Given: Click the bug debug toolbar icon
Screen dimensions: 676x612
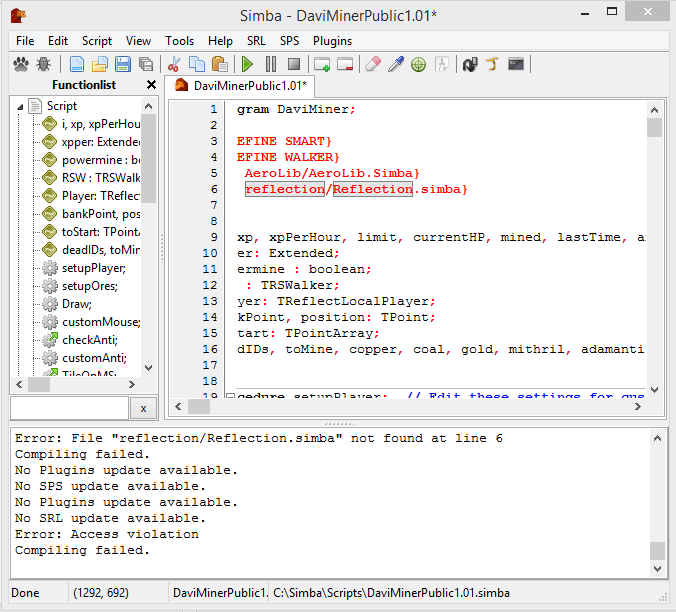Looking at the screenshot, I should tap(43, 65).
